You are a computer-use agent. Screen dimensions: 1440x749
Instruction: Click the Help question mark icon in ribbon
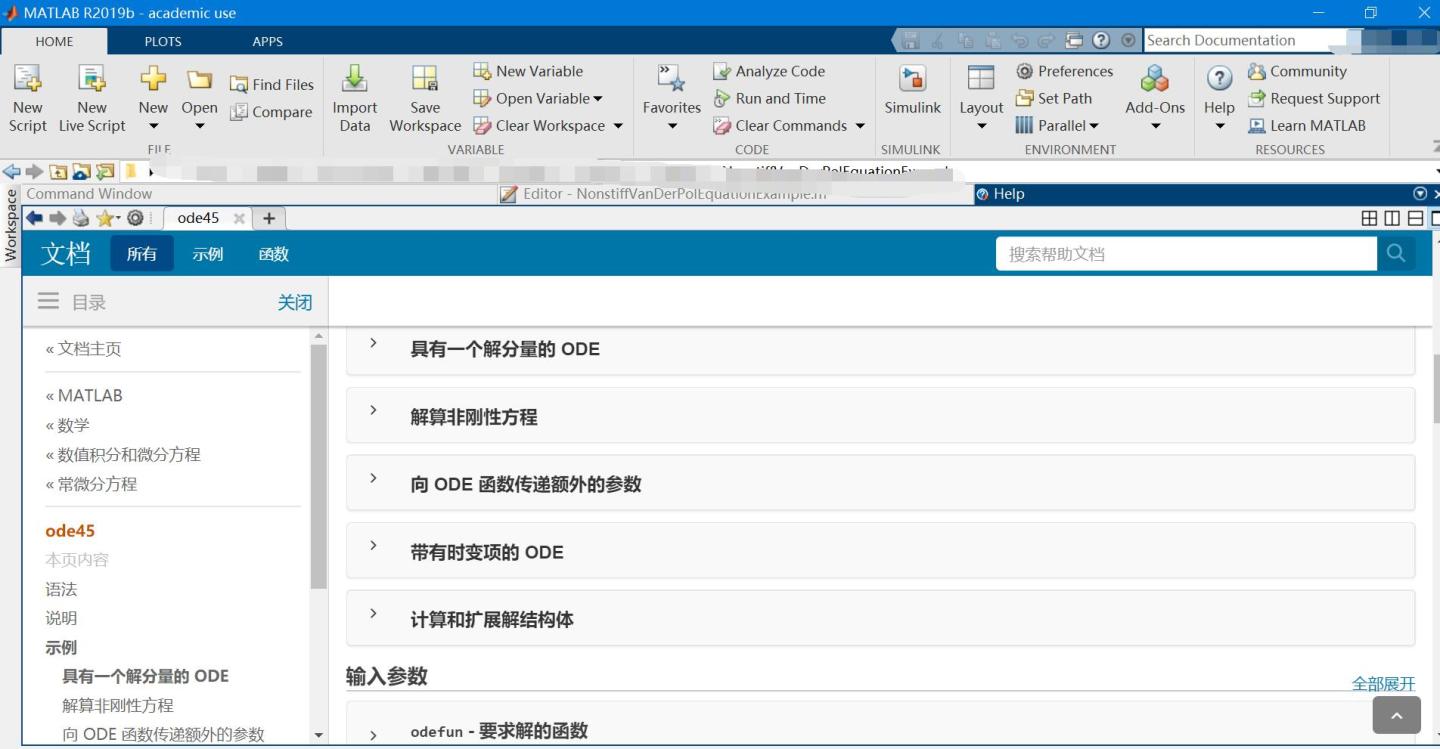pyautogui.click(x=1219, y=79)
